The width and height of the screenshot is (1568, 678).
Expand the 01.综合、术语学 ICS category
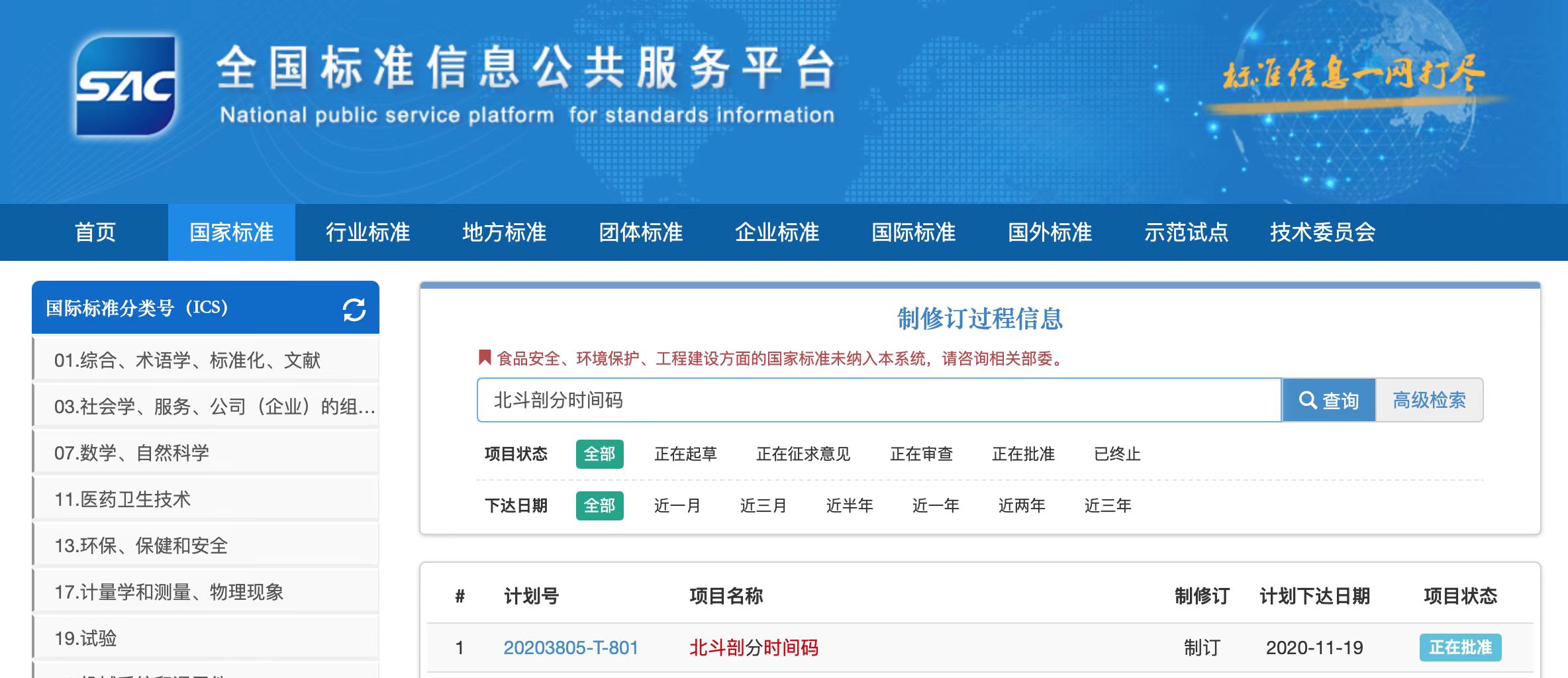tap(187, 361)
